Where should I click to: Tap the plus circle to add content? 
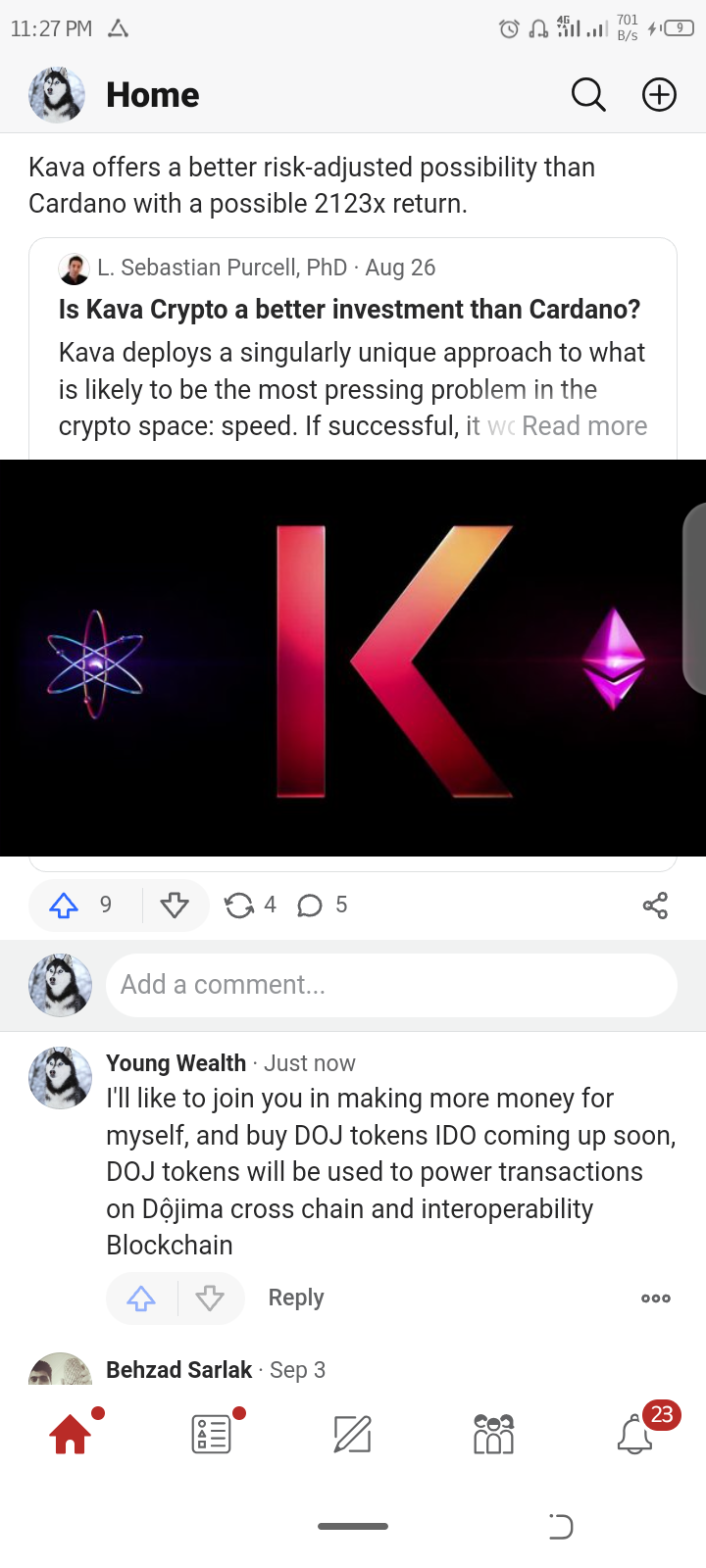click(x=659, y=95)
